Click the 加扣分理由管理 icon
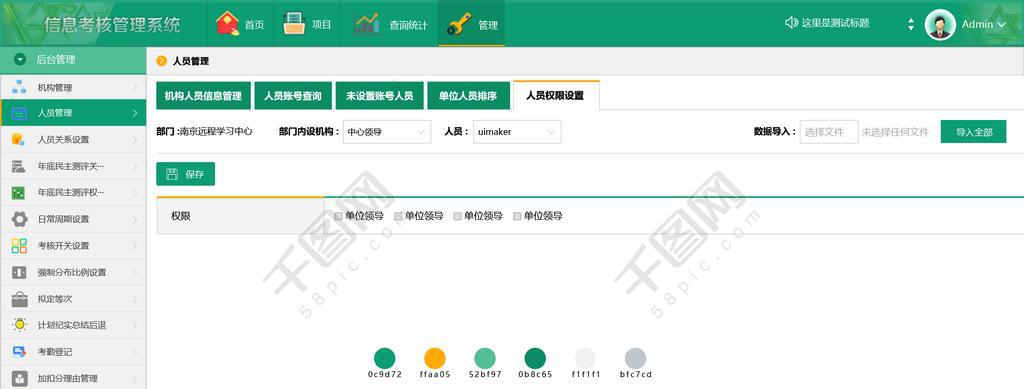This screenshot has width=1024, height=389. (20, 378)
